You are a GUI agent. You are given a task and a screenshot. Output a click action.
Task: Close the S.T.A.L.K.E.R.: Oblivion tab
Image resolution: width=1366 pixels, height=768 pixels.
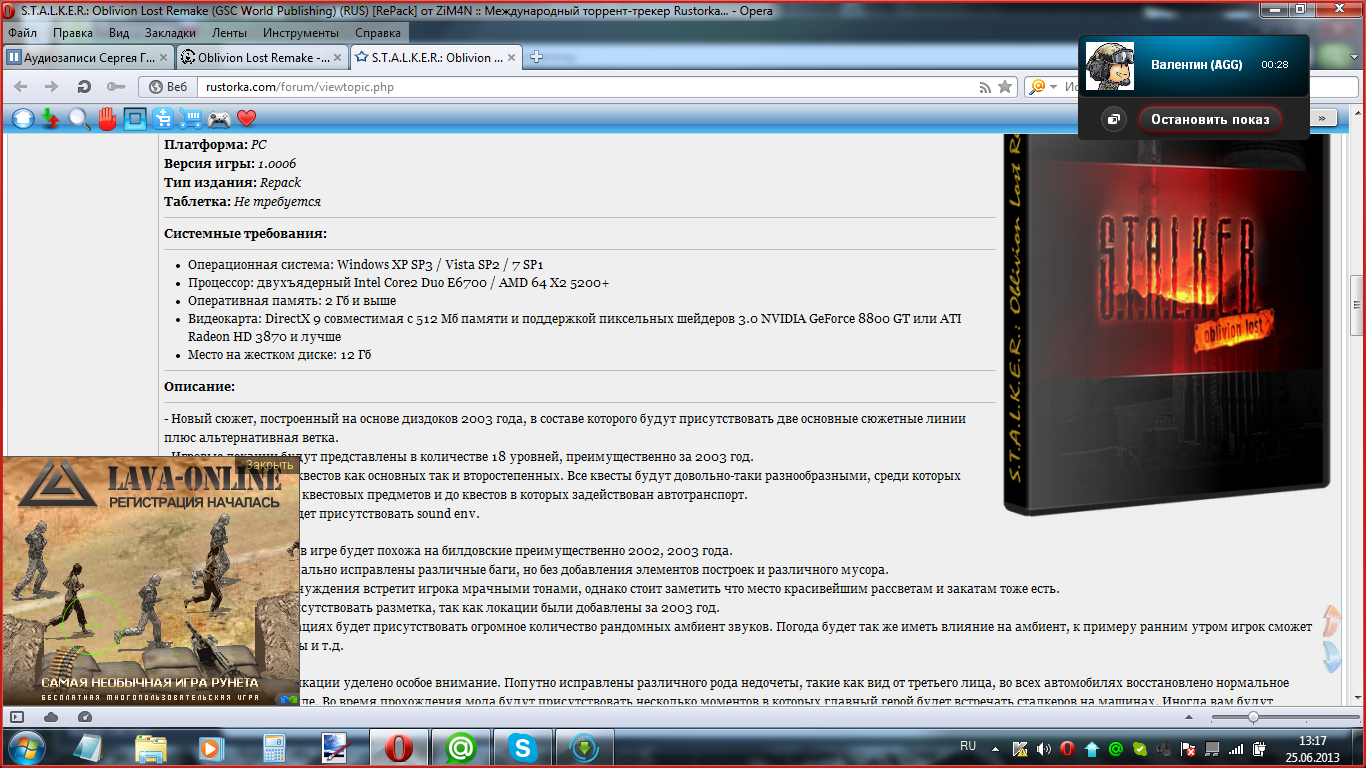click(511, 58)
